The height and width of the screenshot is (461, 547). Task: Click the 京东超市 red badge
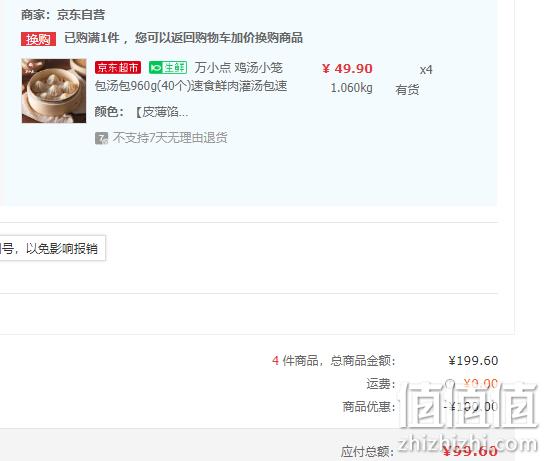pyautogui.click(x=118, y=67)
